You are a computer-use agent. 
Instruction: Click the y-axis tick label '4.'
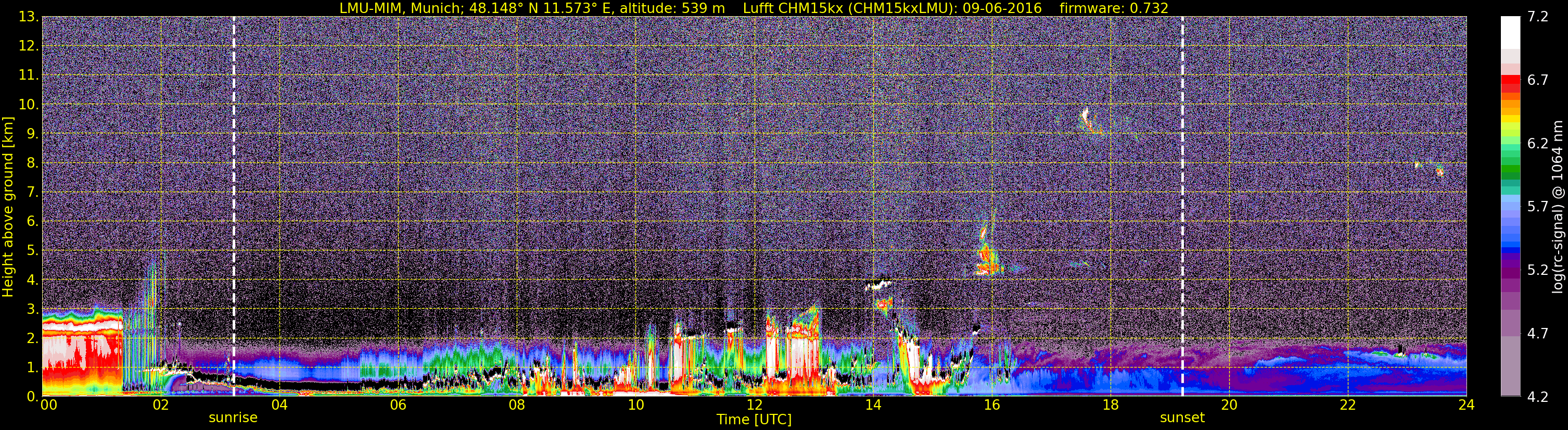click(x=32, y=280)
